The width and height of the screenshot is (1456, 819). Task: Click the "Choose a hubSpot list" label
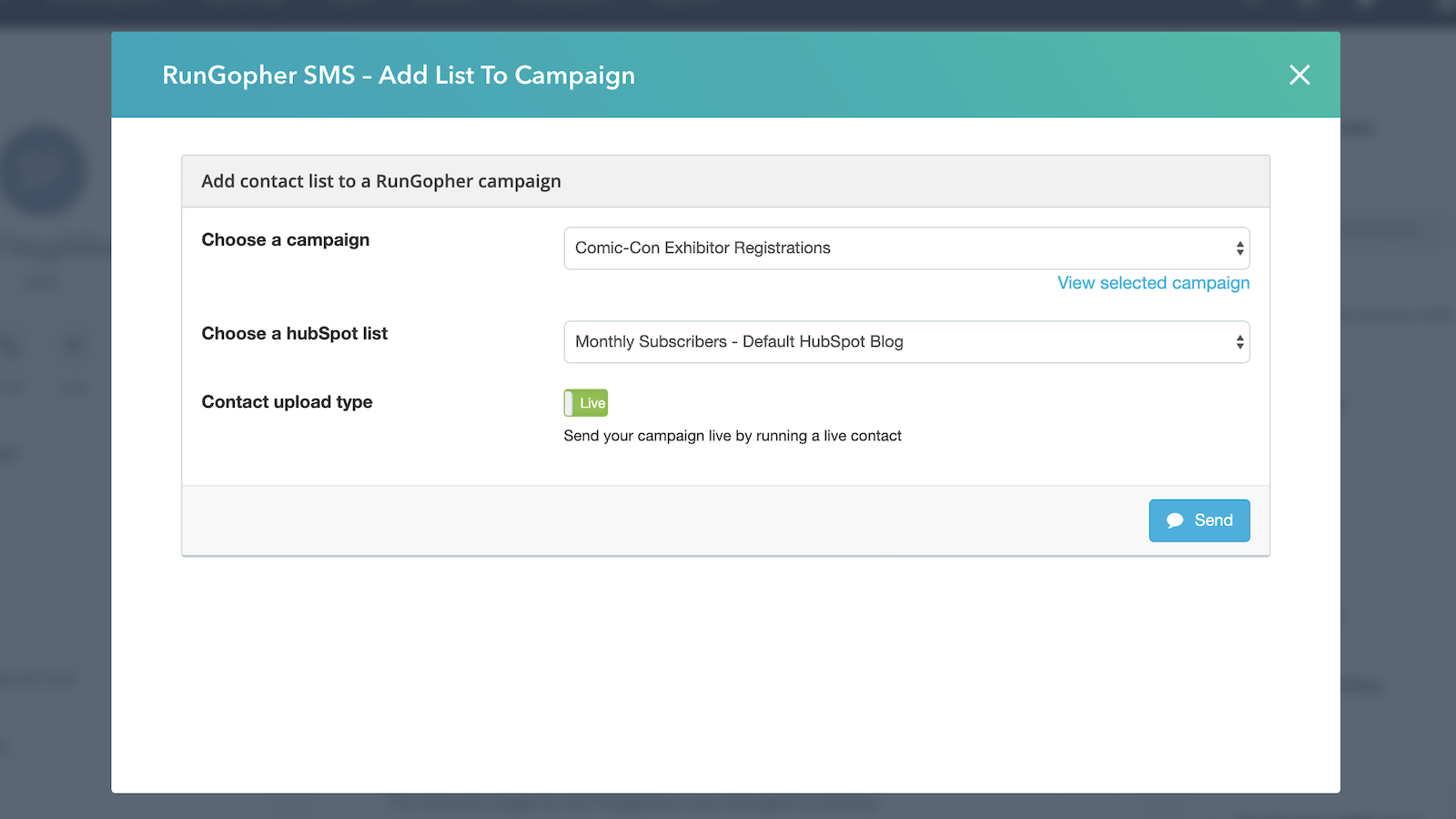point(295,334)
